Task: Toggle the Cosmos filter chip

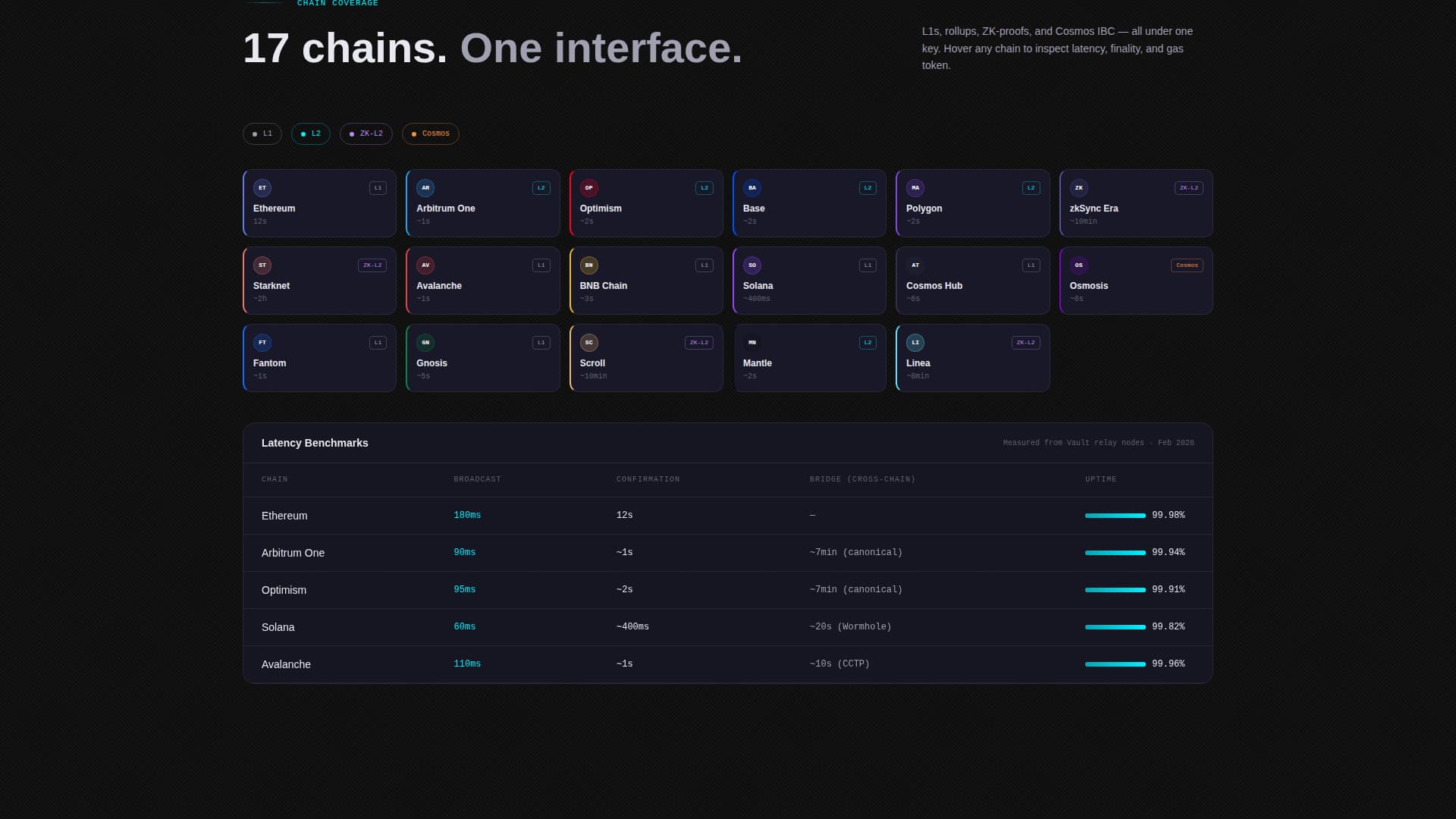Action: tap(431, 134)
